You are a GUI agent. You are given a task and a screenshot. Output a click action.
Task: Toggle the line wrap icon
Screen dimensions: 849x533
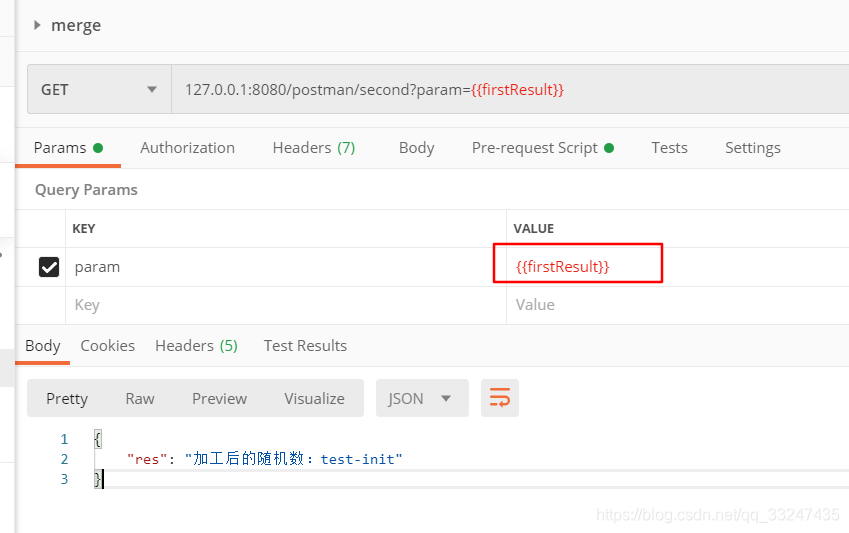(x=500, y=398)
